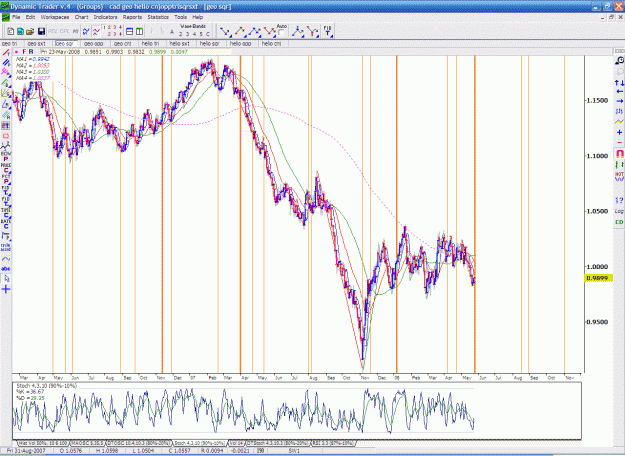This screenshot has width=625, height=456.
Task: Click the blue right arrow icon
Action: (x=619, y=101)
